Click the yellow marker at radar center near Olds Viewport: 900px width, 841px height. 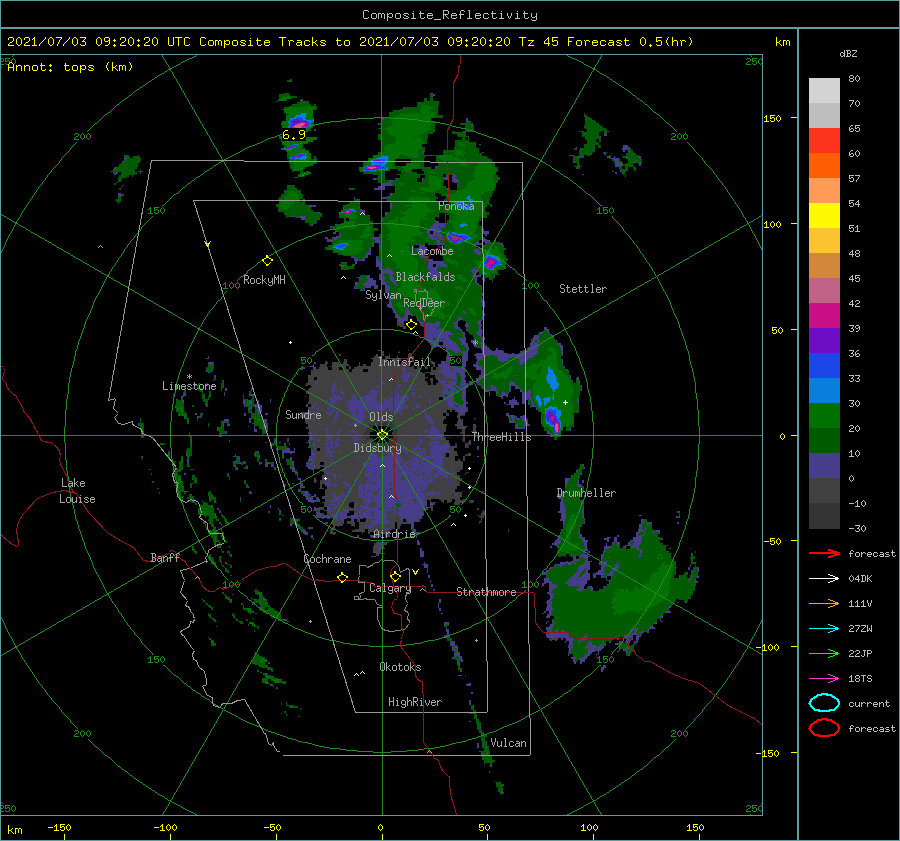point(382,435)
